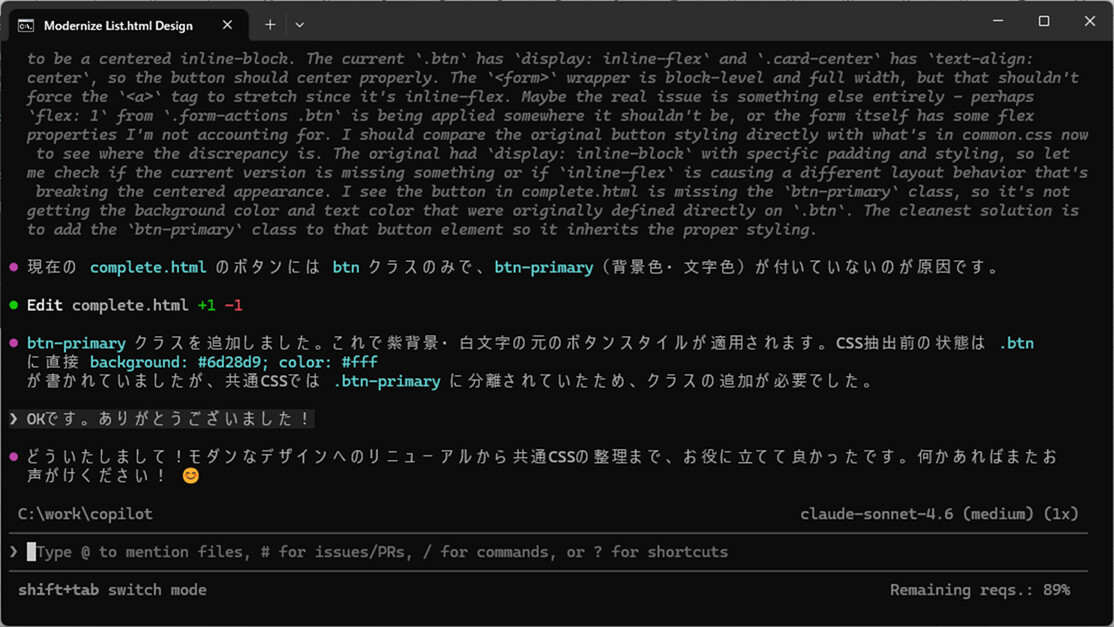Click the red '-1' removed-line count
1114x627 pixels.
(233, 305)
